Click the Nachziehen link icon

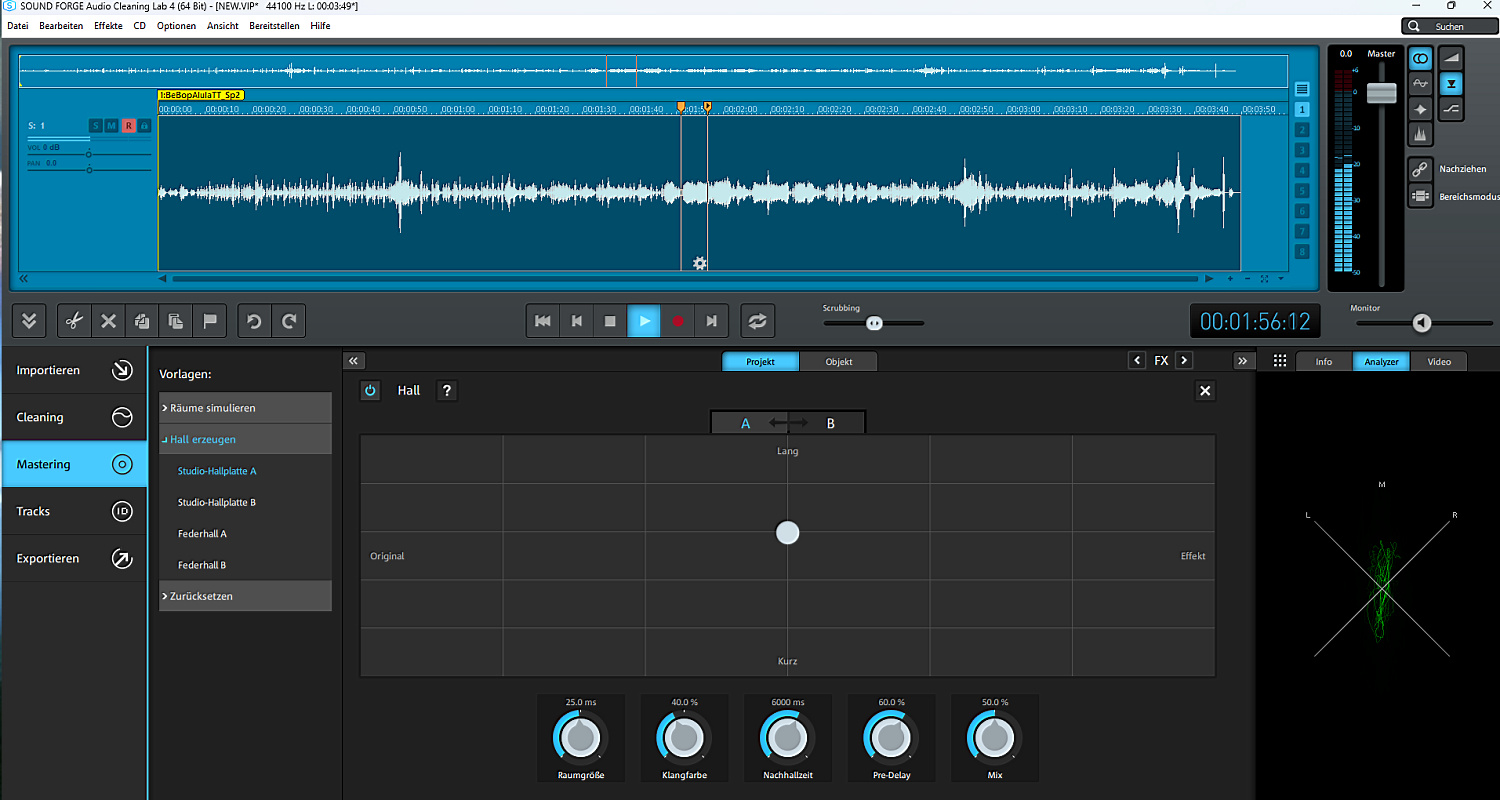(x=1420, y=170)
